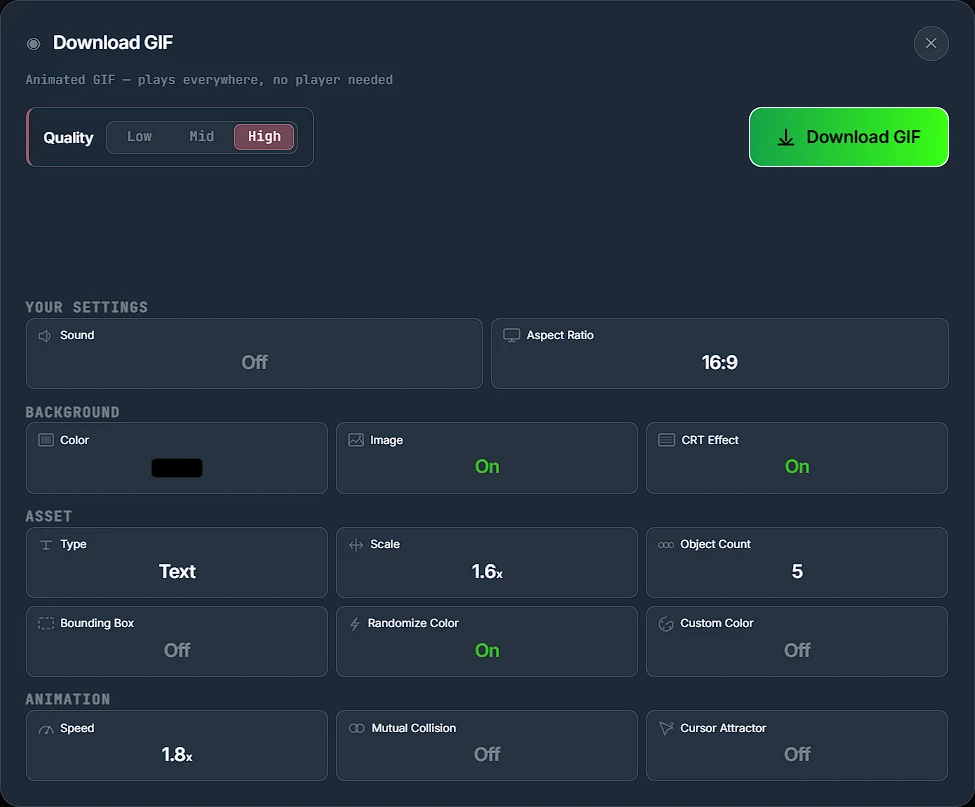
Task: Click the CRT Effect label
Action: click(x=709, y=440)
